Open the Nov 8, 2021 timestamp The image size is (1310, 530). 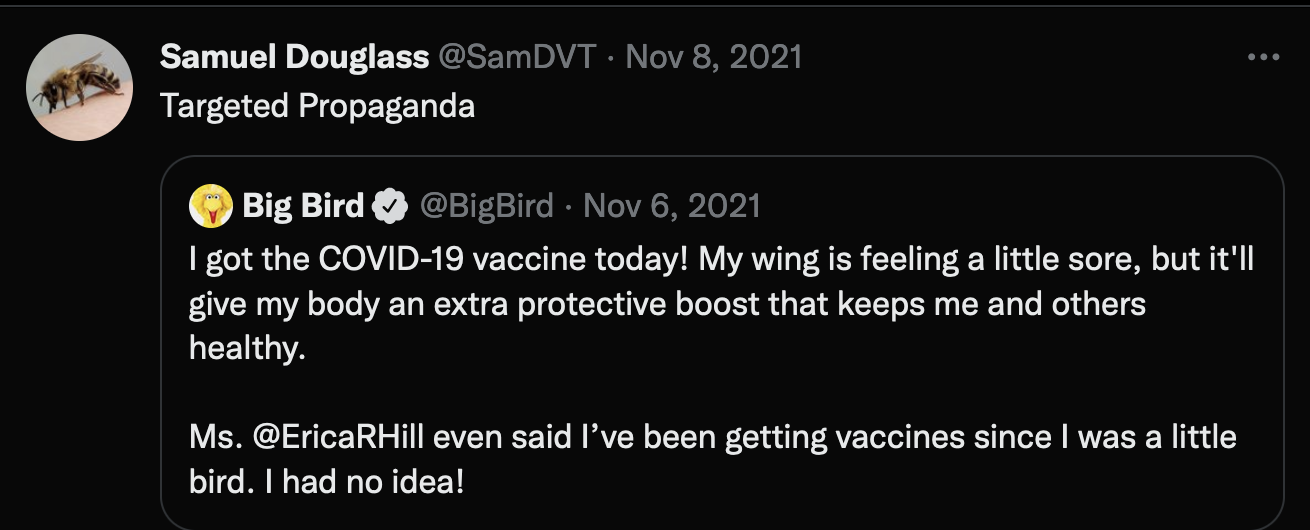713,57
